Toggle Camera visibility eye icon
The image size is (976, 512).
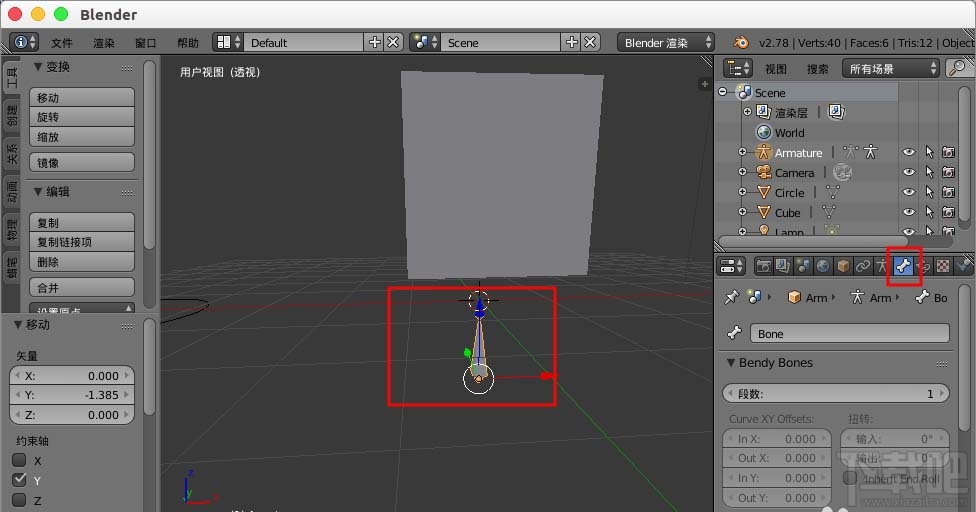909,172
